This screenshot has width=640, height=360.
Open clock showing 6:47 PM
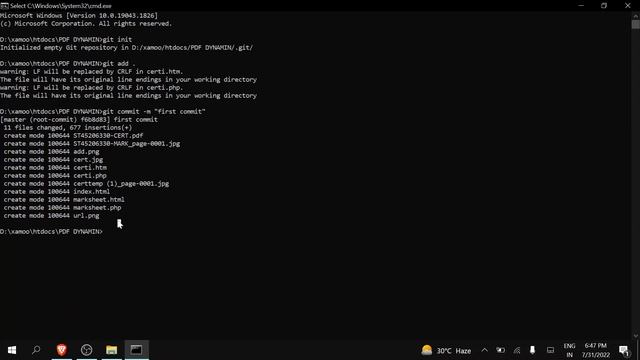596,350
